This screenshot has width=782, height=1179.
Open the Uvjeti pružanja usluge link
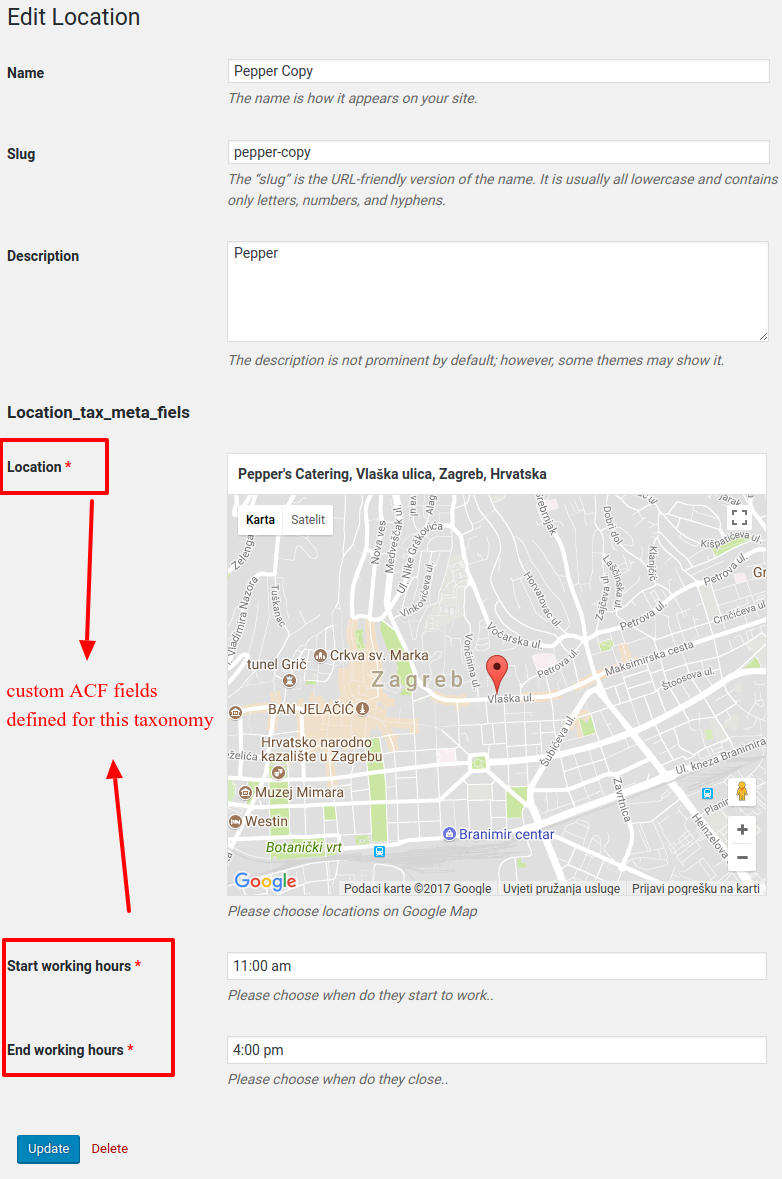pos(562,889)
